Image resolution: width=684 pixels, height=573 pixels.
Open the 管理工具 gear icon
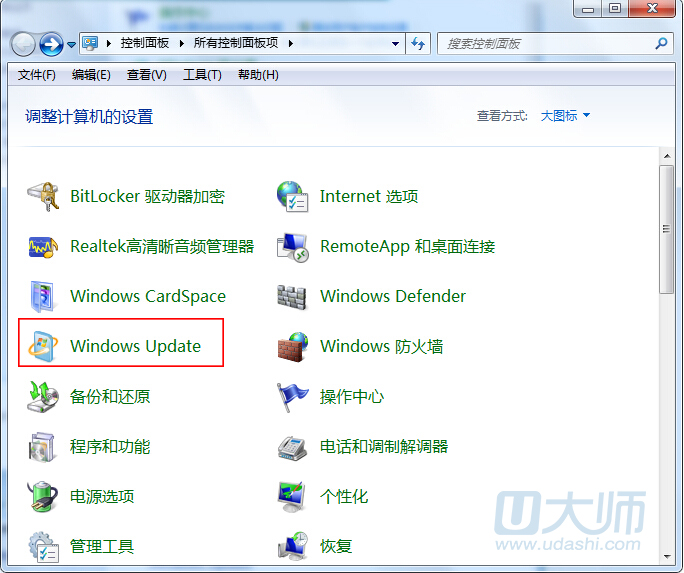(x=43, y=546)
